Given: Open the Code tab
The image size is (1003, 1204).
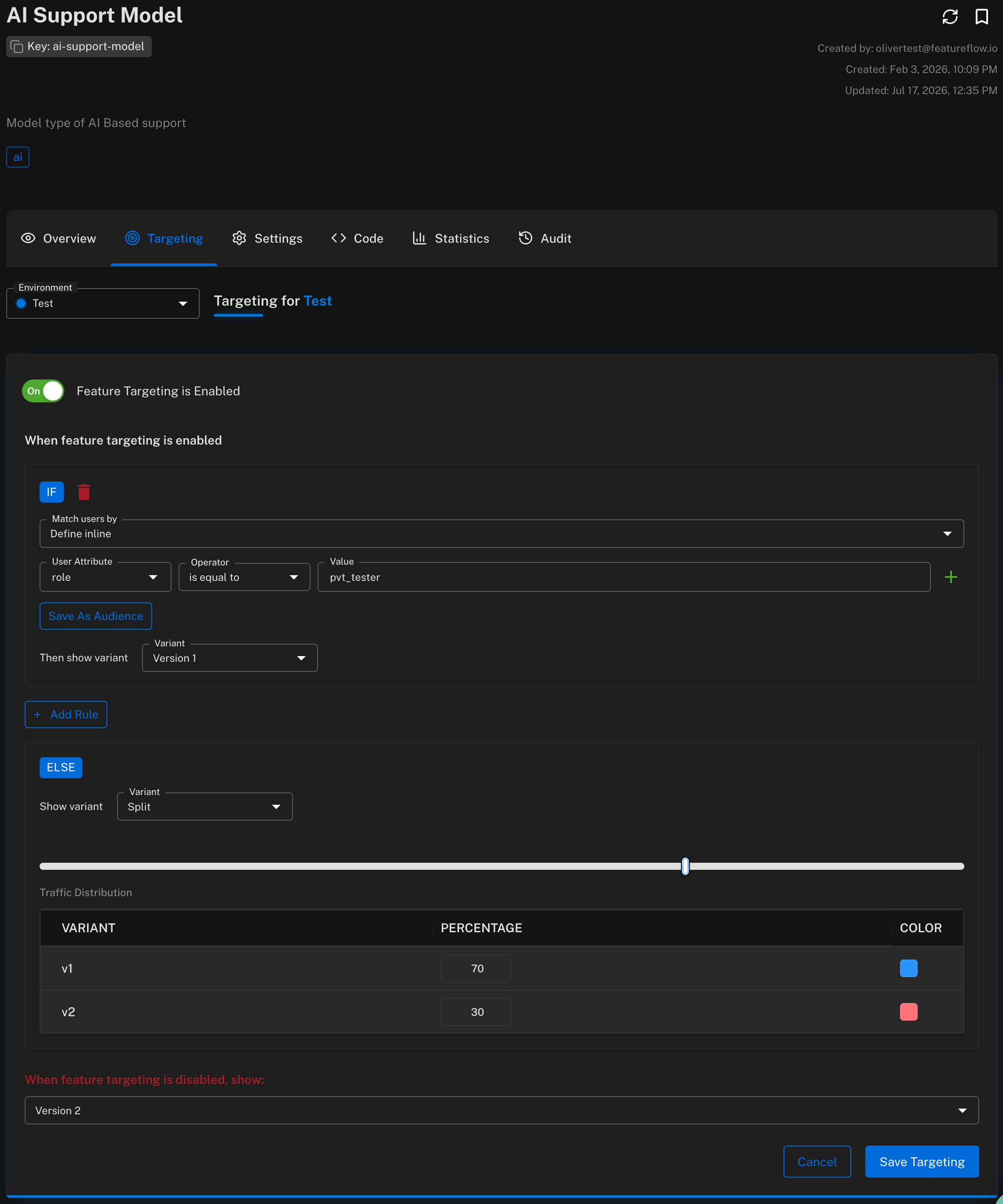Looking at the screenshot, I should pyautogui.click(x=357, y=238).
